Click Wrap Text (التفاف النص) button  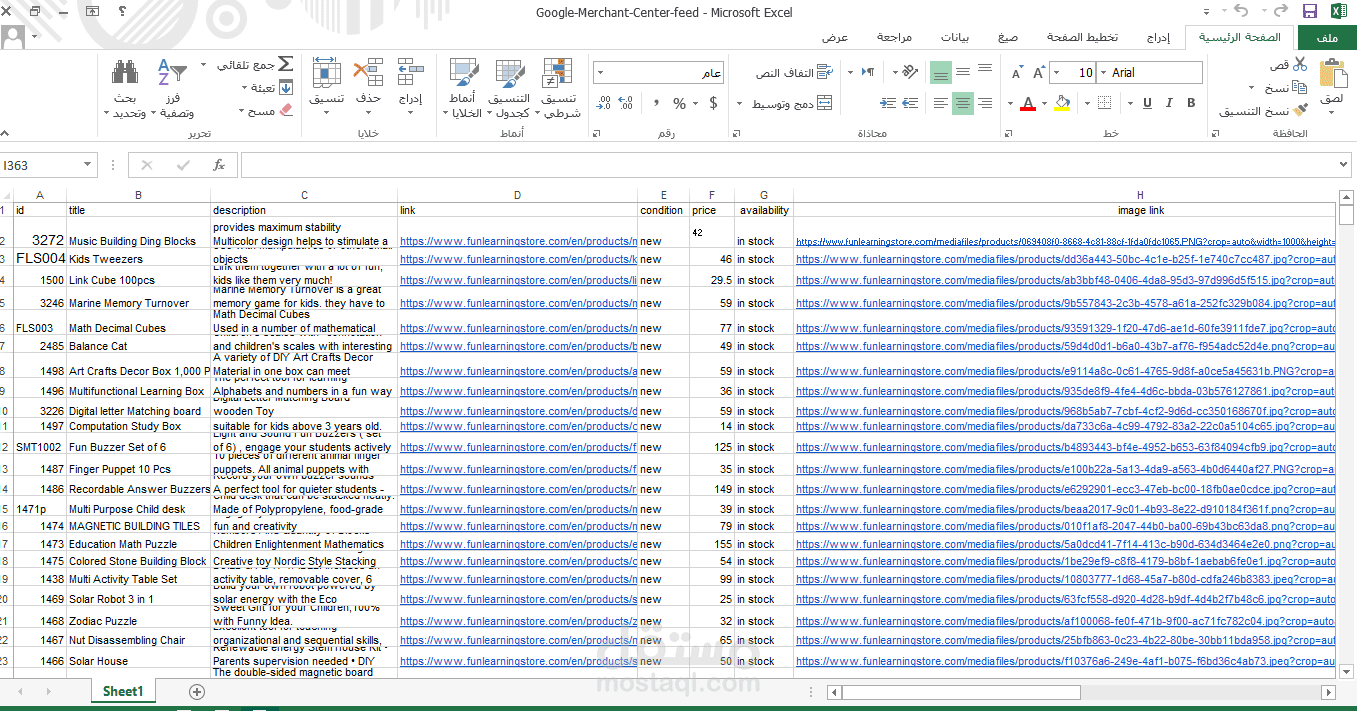(794, 73)
